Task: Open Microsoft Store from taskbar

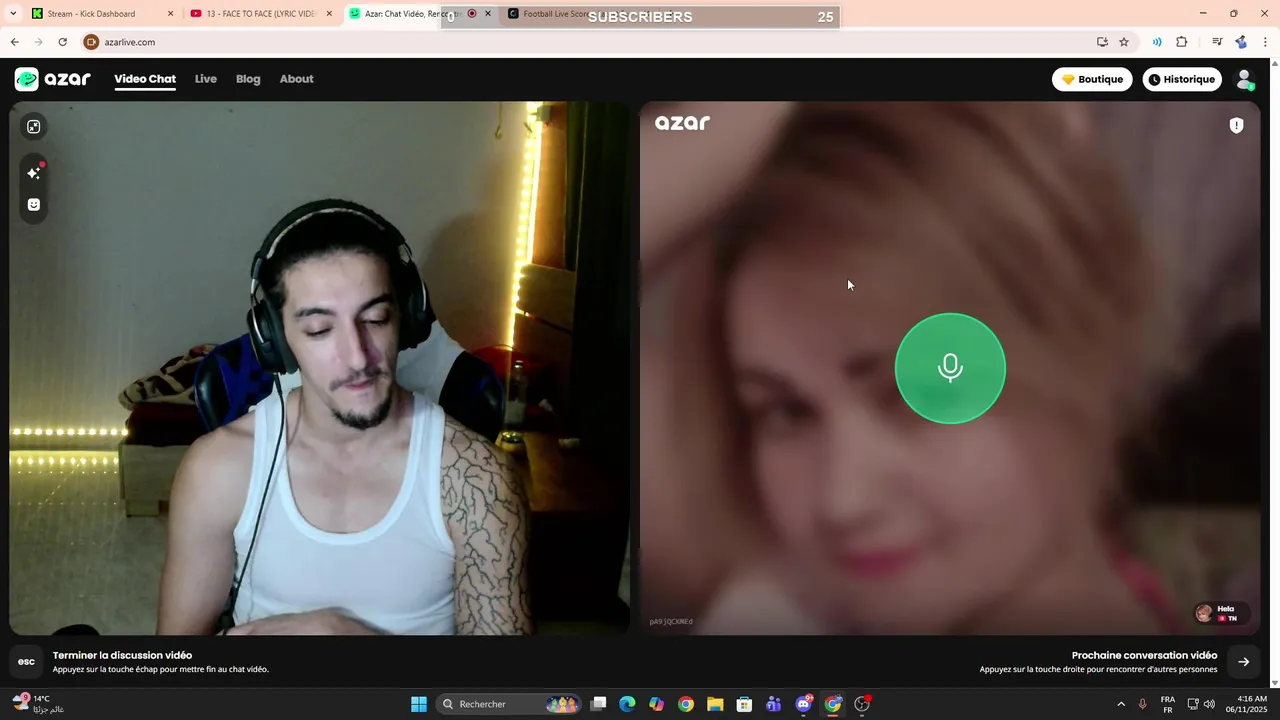Action: [x=744, y=704]
